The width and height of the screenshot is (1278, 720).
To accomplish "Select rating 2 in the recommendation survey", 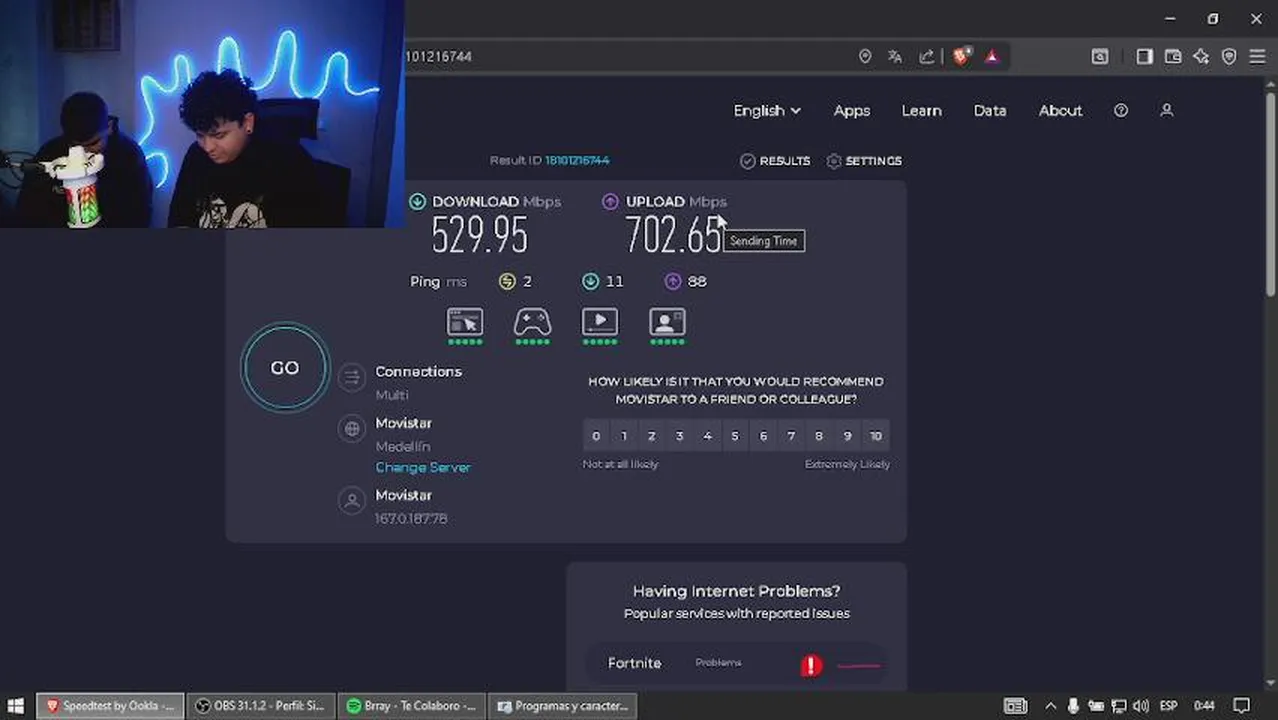I will 652,436.
